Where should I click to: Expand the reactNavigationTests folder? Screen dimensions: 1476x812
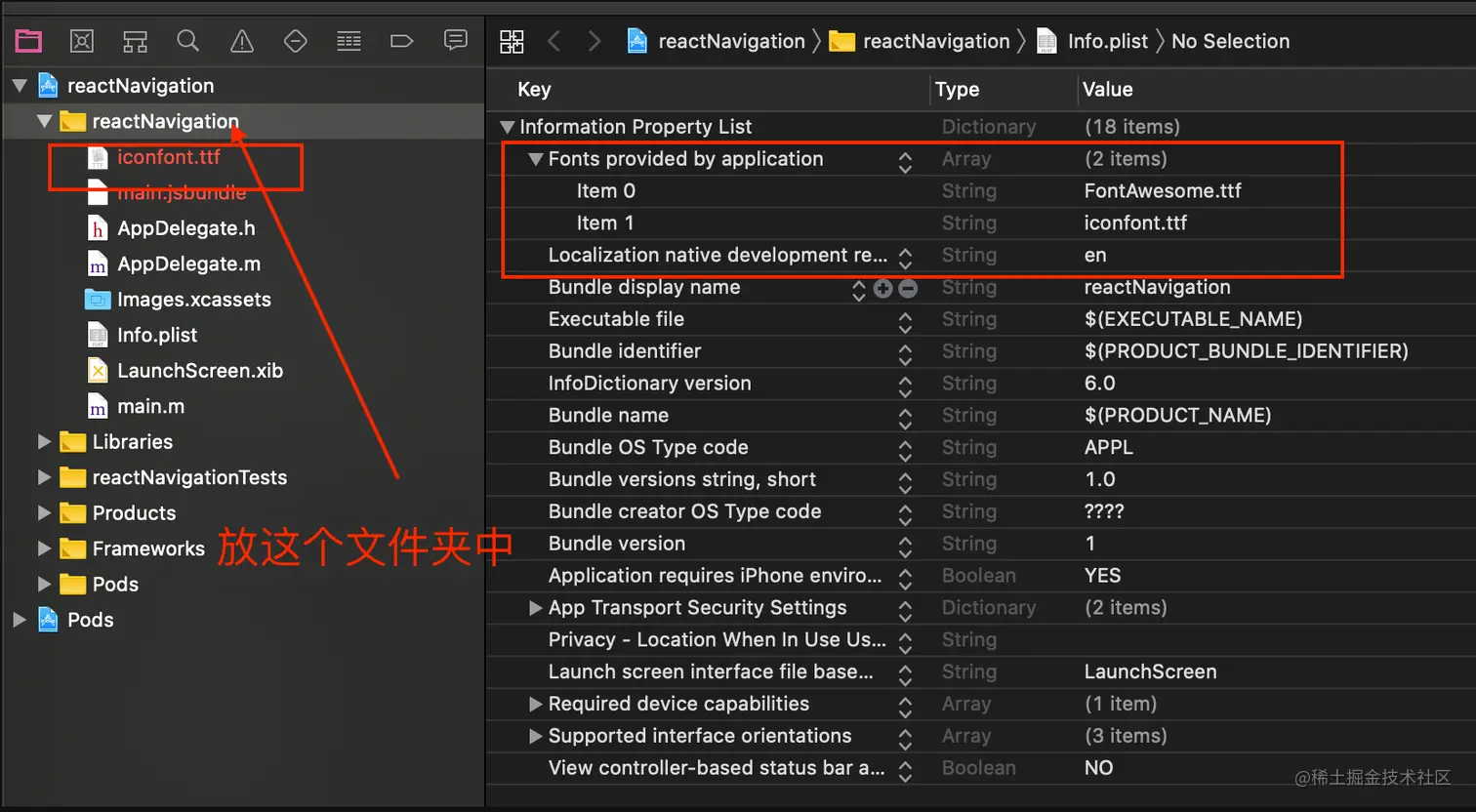point(44,477)
